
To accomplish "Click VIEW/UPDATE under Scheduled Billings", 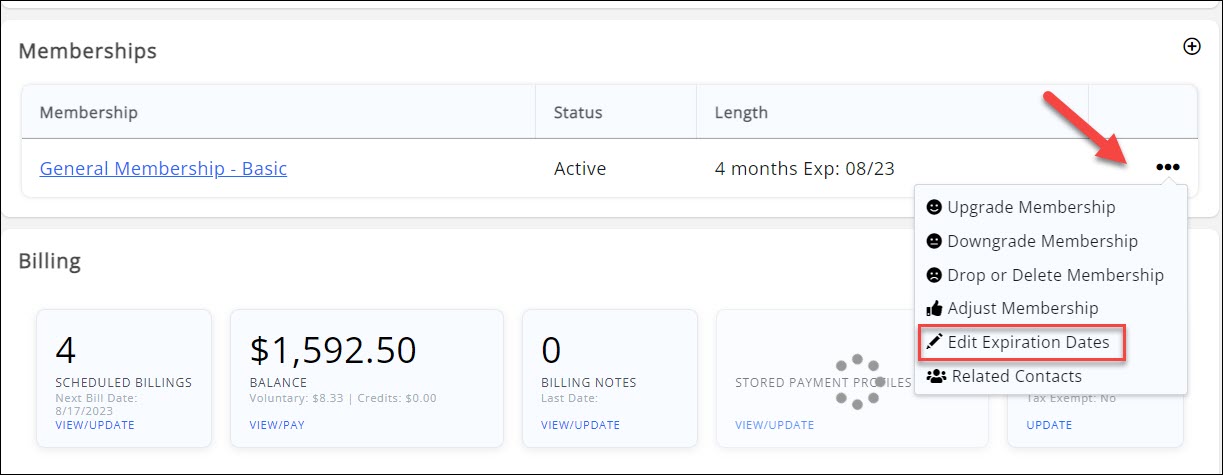I will pyautogui.click(x=95, y=425).
